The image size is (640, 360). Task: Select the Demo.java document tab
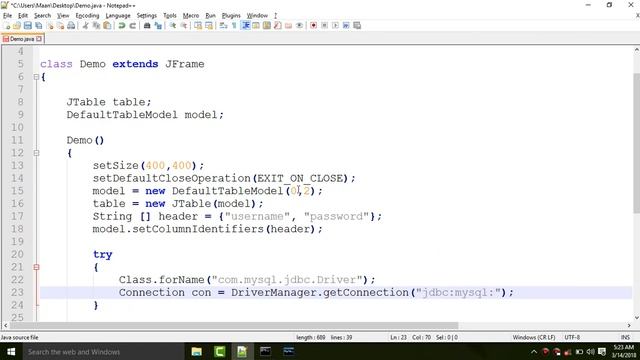(x=22, y=39)
